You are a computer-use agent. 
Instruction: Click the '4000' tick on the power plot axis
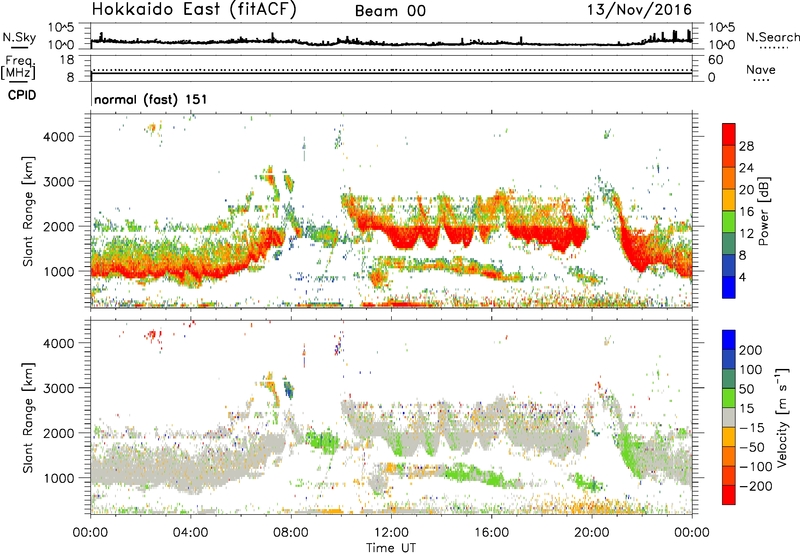tap(59, 137)
